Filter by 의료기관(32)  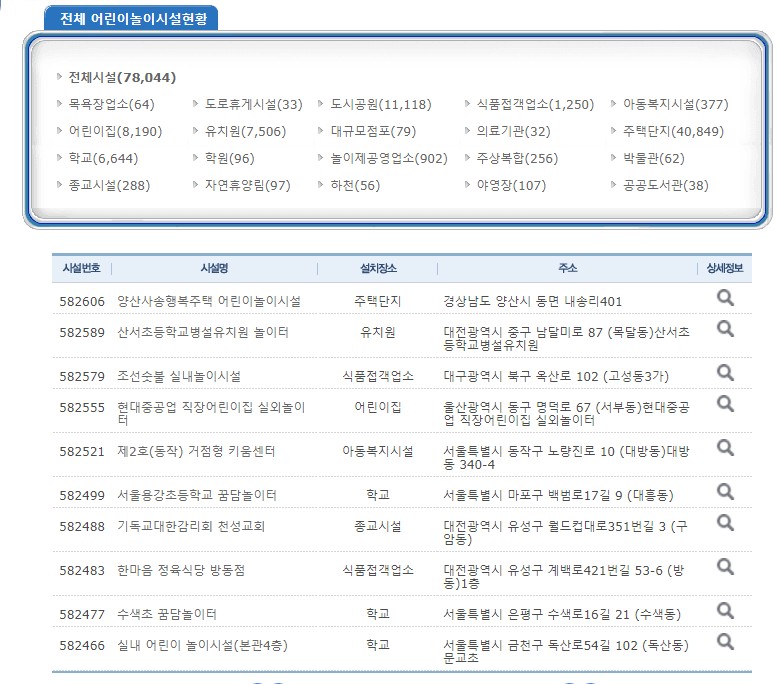click(x=513, y=131)
